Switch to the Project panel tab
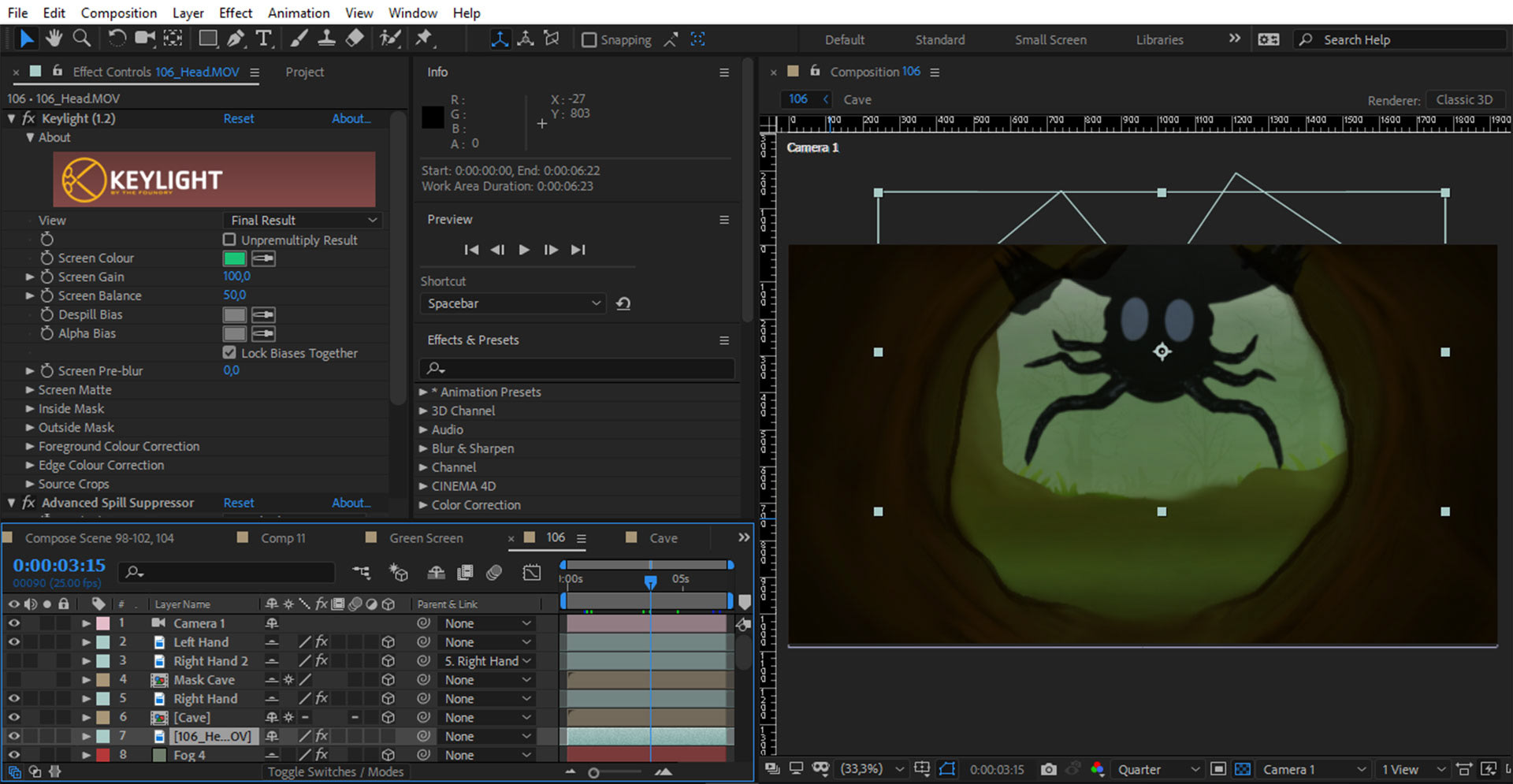Image resolution: width=1513 pixels, height=784 pixels. 304,72
